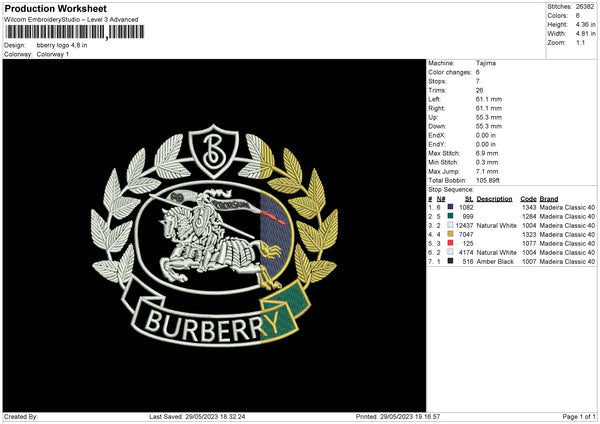Click Total Bobbin value '105.89ft'
This screenshot has width=600, height=424.
[488, 180]
